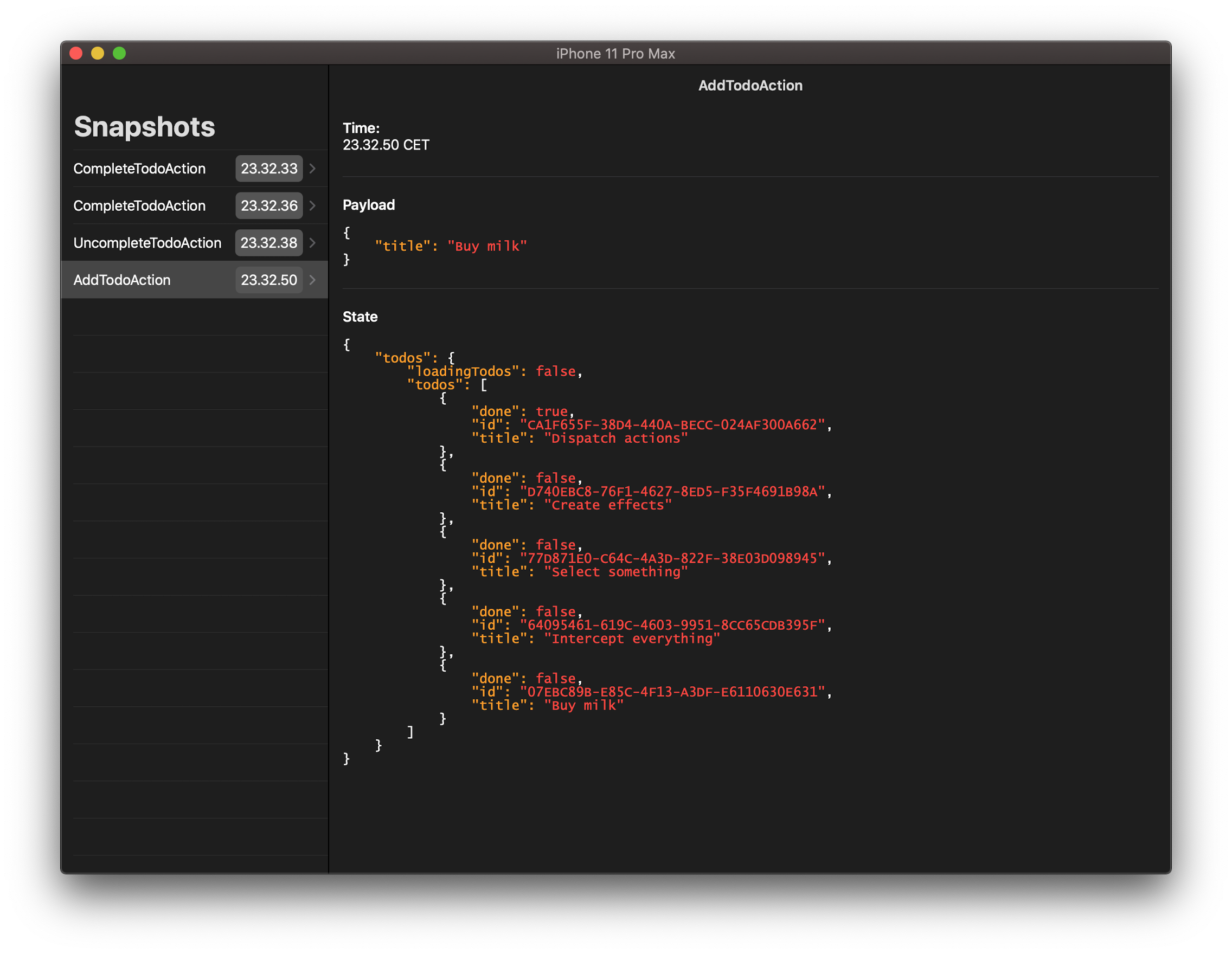This screenshot has height=954, width=1232.
Task: Select the UncompleteTodoAction snapshot entry
Action: tap(147, 243)
